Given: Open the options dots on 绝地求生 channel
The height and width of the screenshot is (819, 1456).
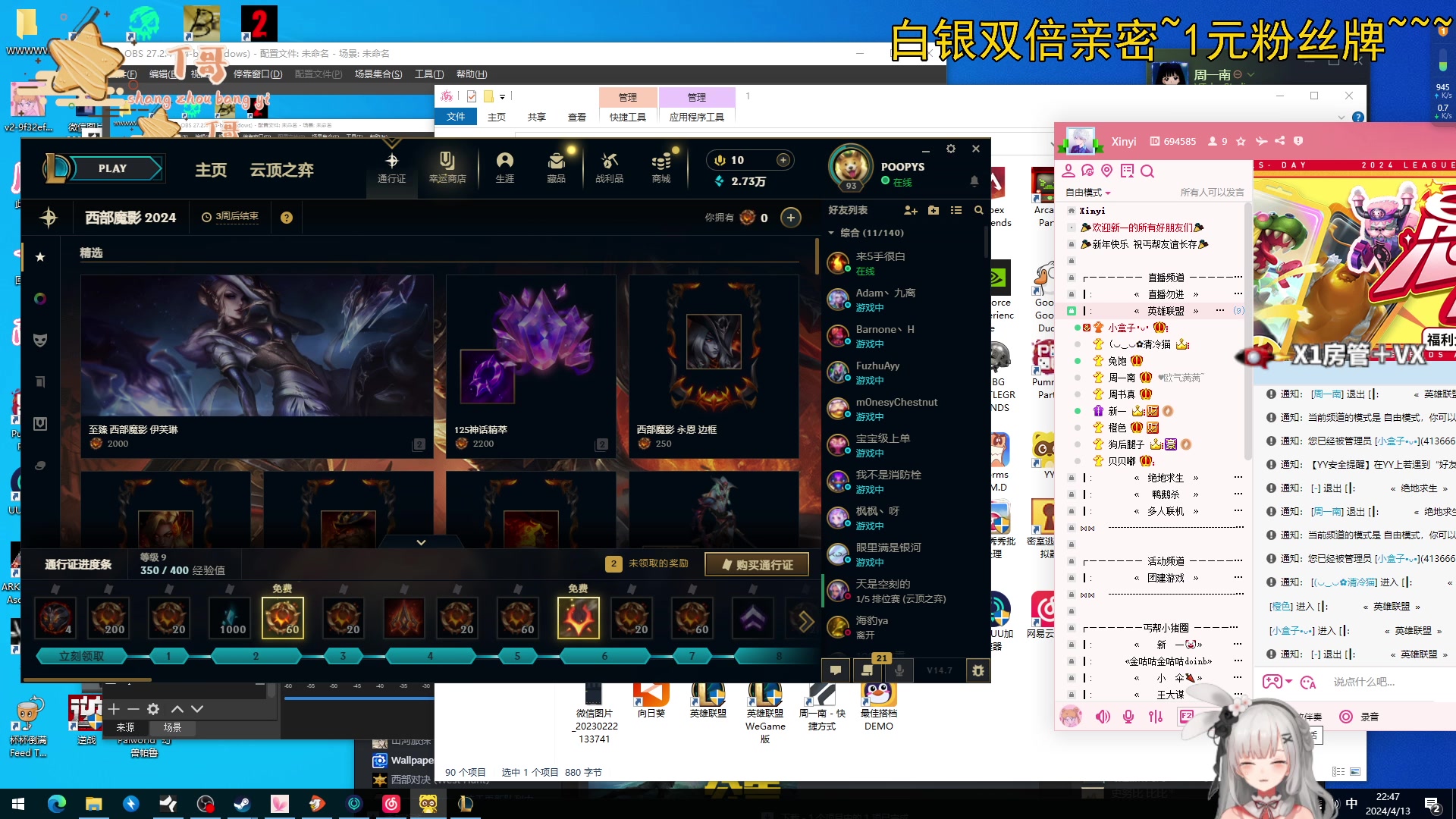Looking at the screenshot, I should point(1238,478).
